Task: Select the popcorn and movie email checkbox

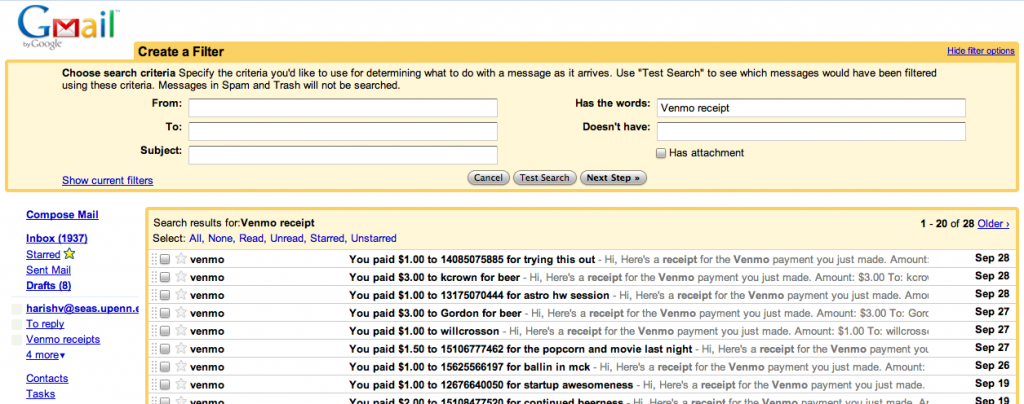Action: (165, 349)
